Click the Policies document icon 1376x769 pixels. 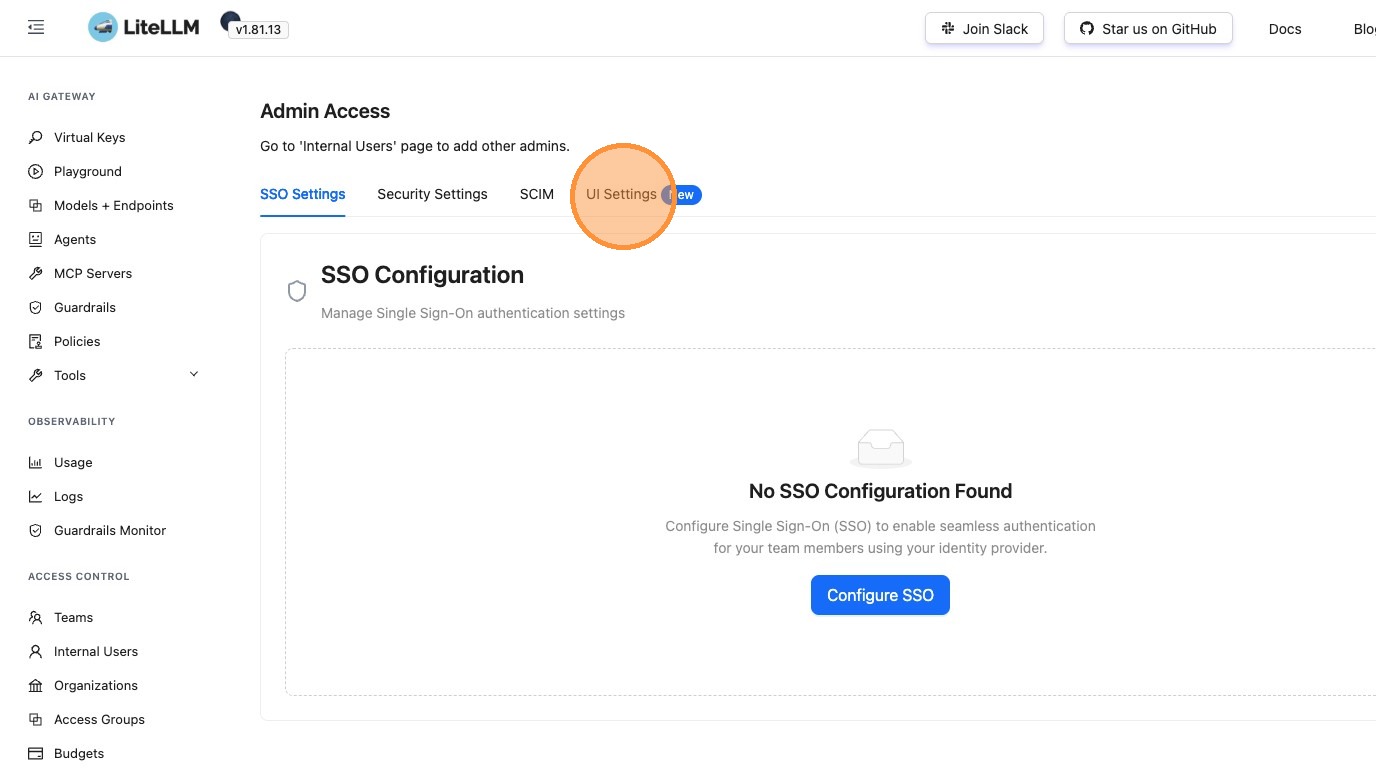(x=36, y=341)
